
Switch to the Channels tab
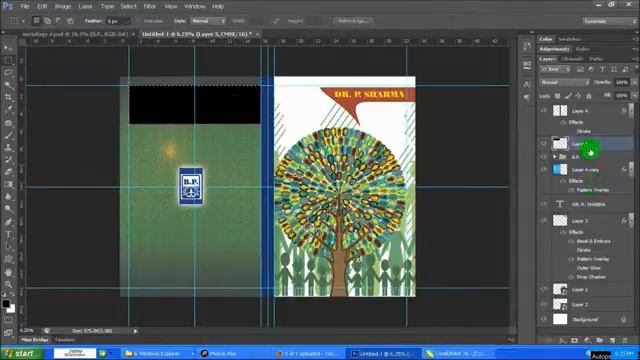click(572, 59)
